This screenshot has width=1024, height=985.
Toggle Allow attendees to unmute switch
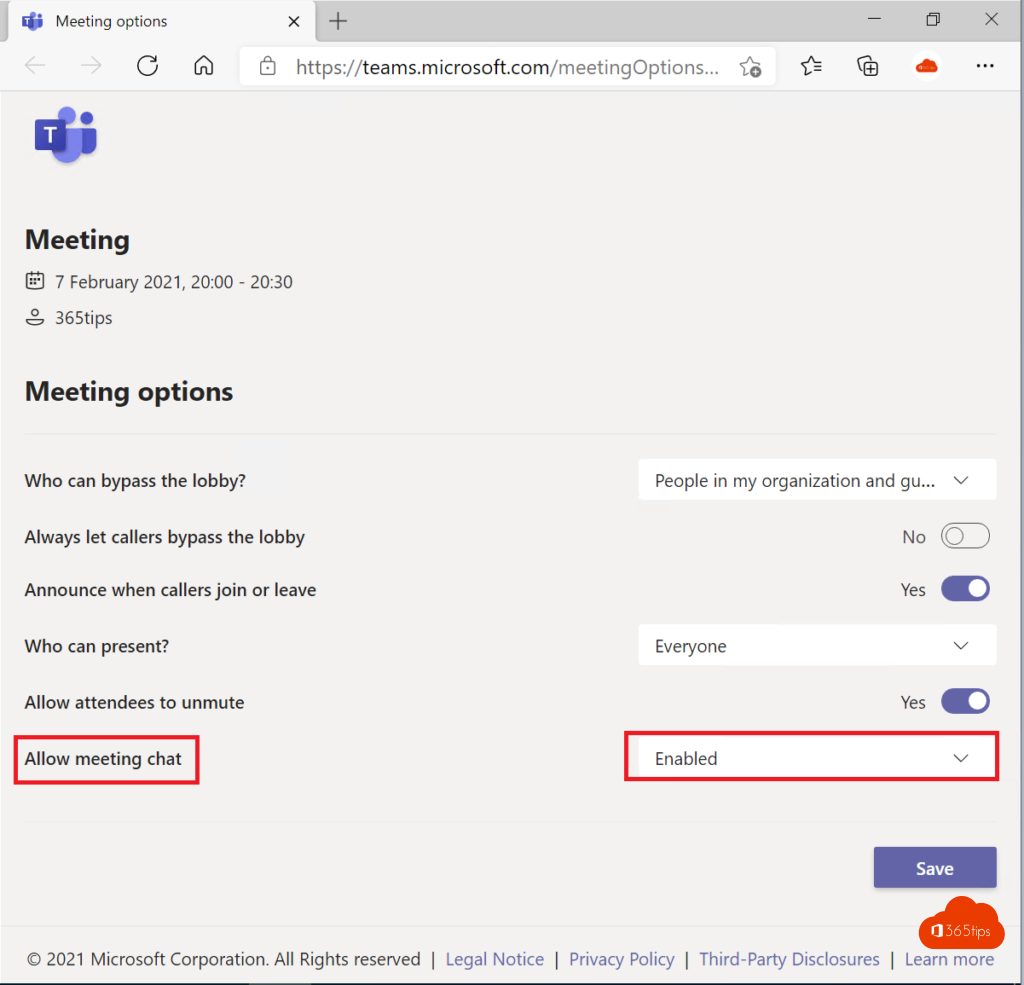click(965, 702)
